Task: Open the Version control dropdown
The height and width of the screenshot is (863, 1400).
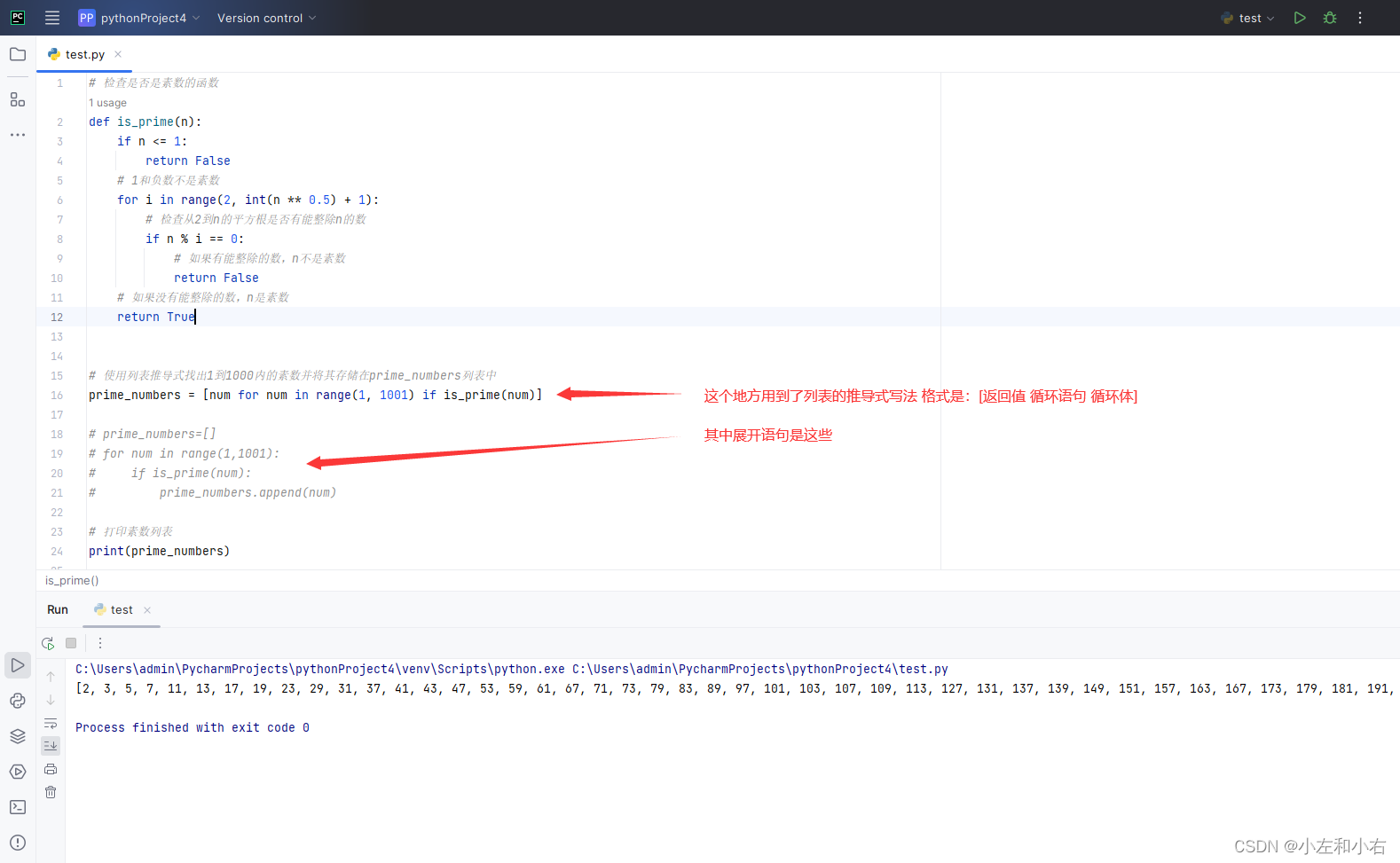Action: point(266,18)
